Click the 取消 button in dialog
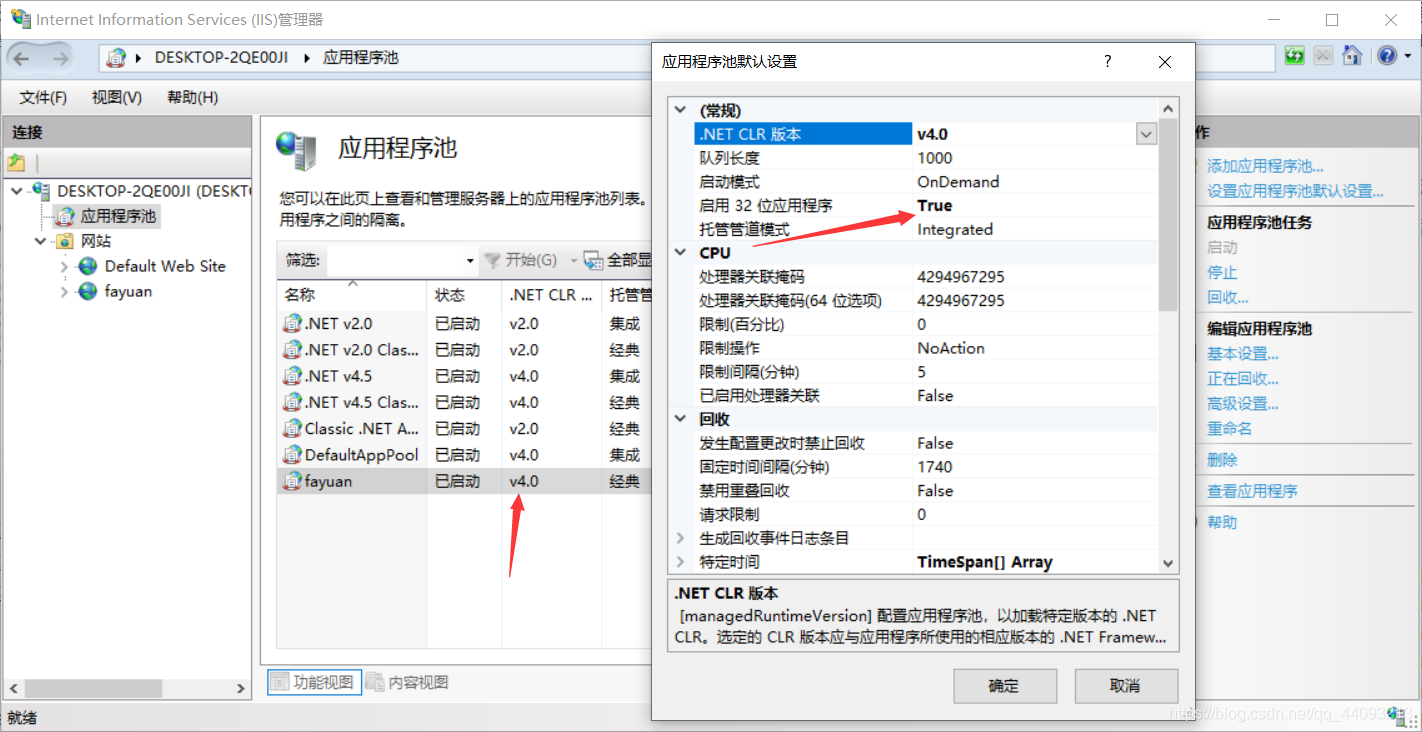This screenshot has height=732, width=1422. coord(1126,686)
